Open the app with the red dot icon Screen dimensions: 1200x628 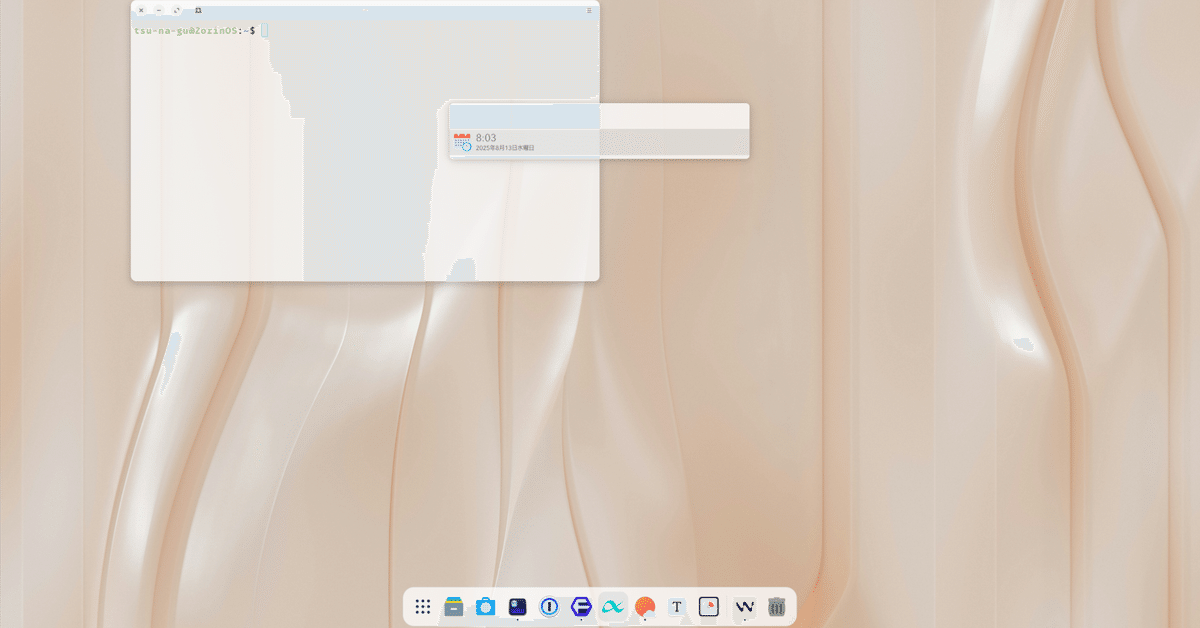pyautogui.click(x=707, y=606)
